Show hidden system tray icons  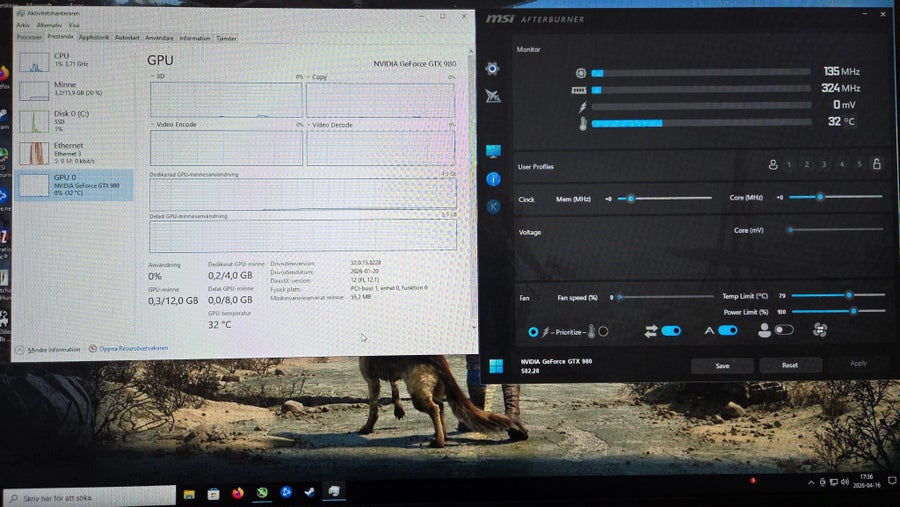[810, 482]
